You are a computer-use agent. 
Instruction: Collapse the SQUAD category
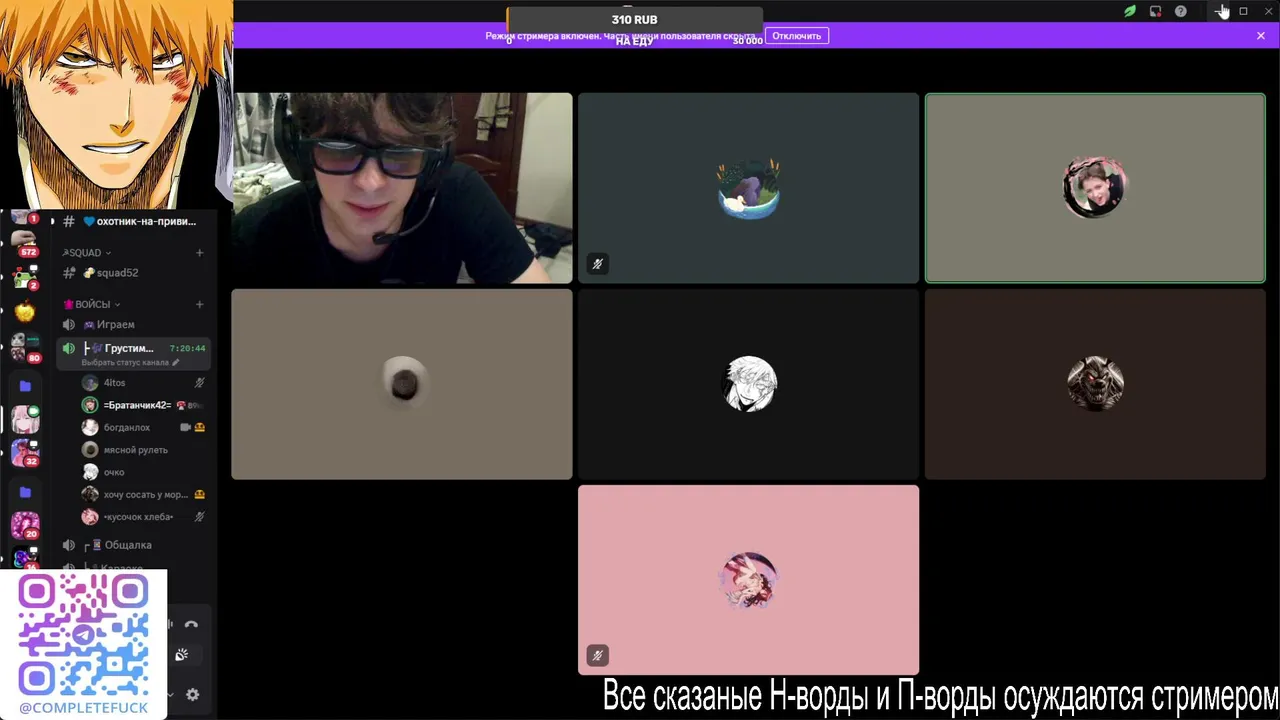pyautogui.click(x=87, y=253)
